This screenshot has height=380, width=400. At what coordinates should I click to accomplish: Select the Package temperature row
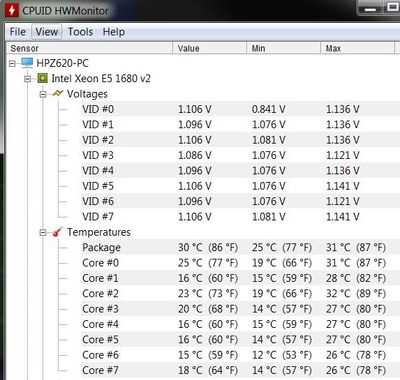pos(240,247)
